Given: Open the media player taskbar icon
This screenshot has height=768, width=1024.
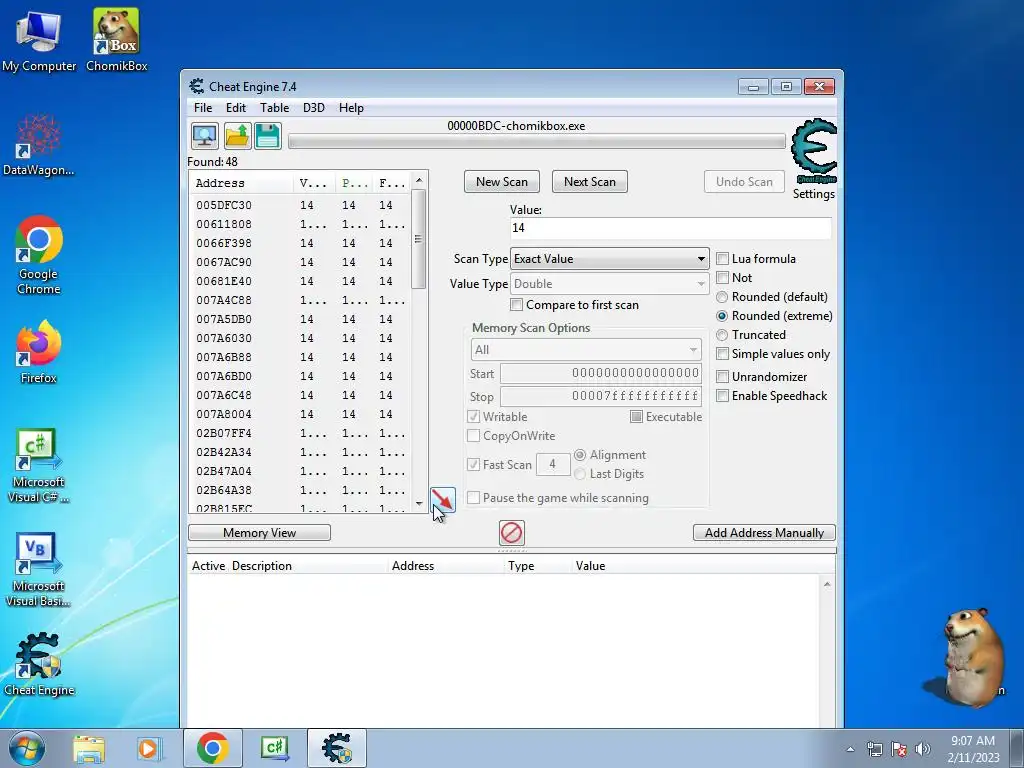Looking at the screenshot, I should point(148,749).
